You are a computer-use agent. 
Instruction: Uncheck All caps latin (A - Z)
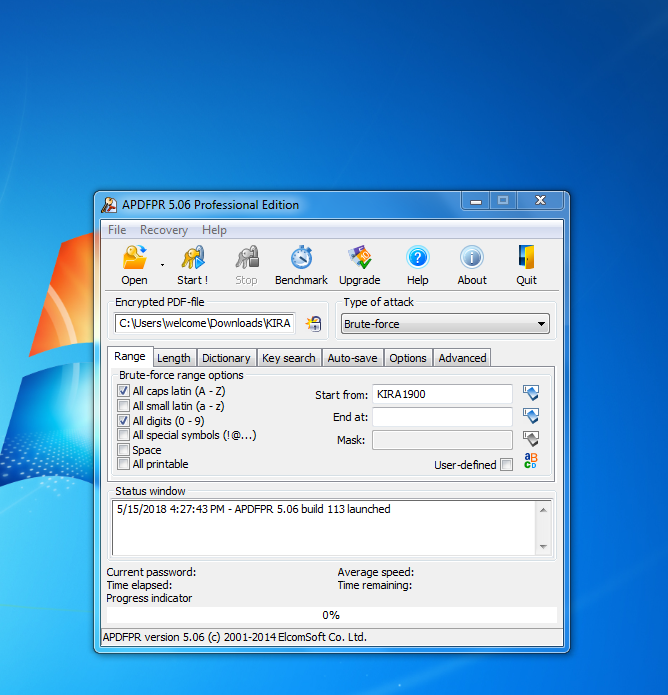[123, 391]
